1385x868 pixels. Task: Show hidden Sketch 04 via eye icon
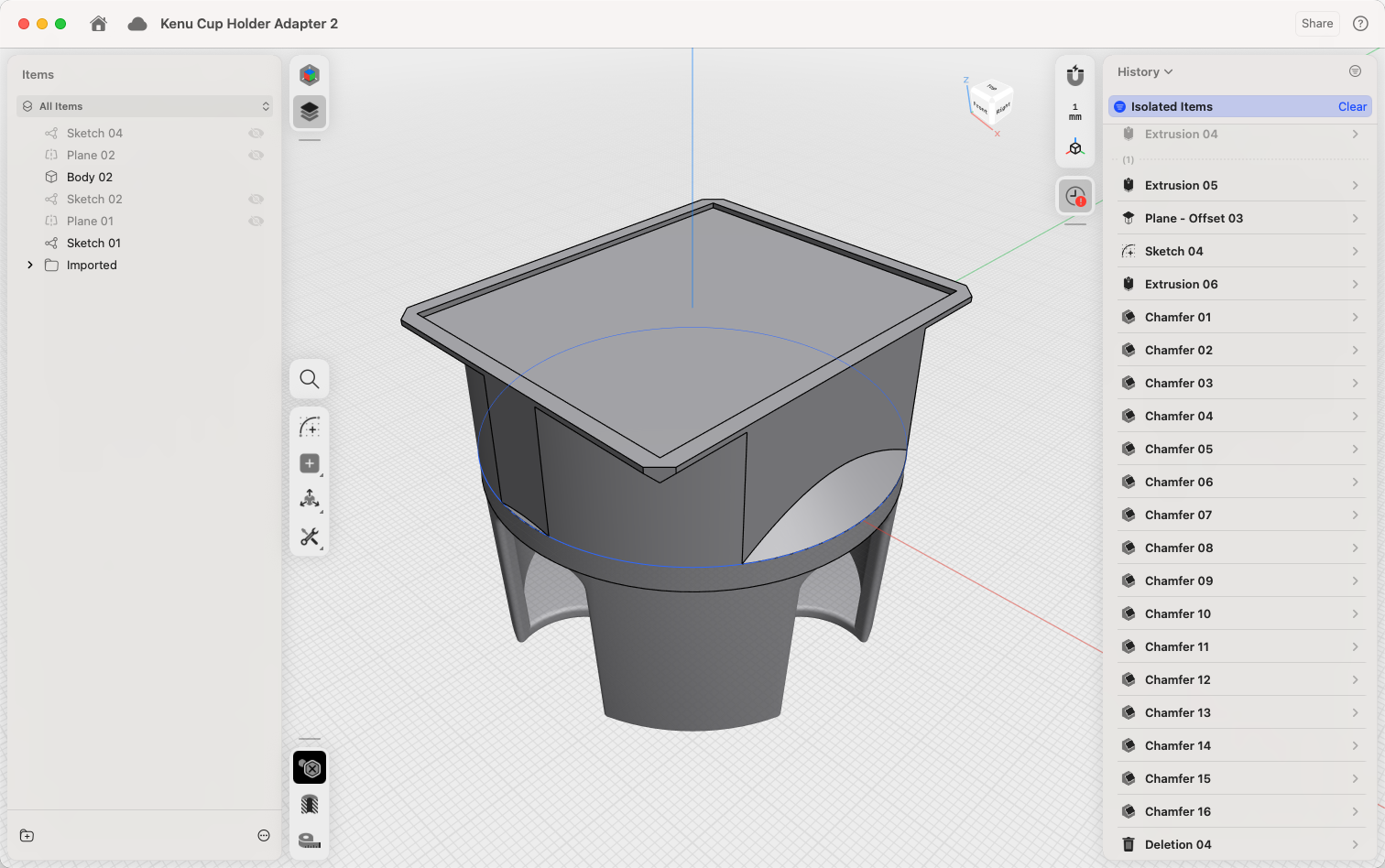click(x=256, y=134)
